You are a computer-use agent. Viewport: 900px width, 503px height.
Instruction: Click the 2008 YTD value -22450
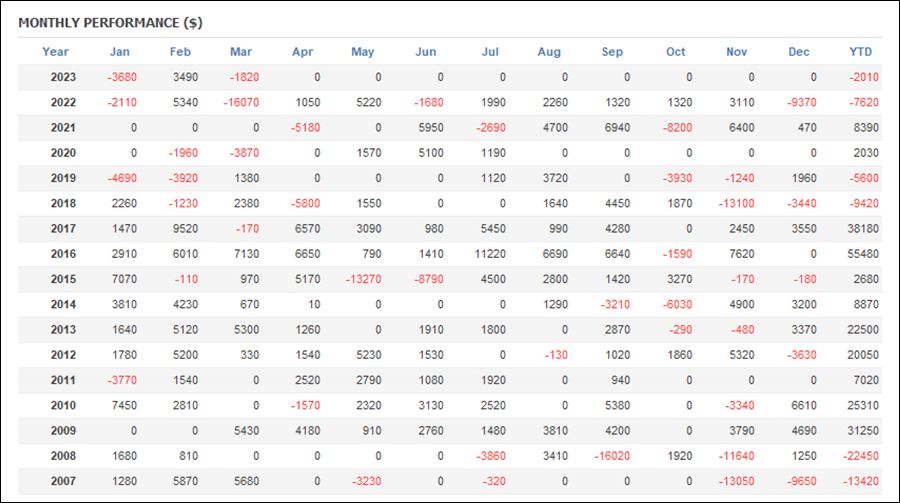click(860, 456)
